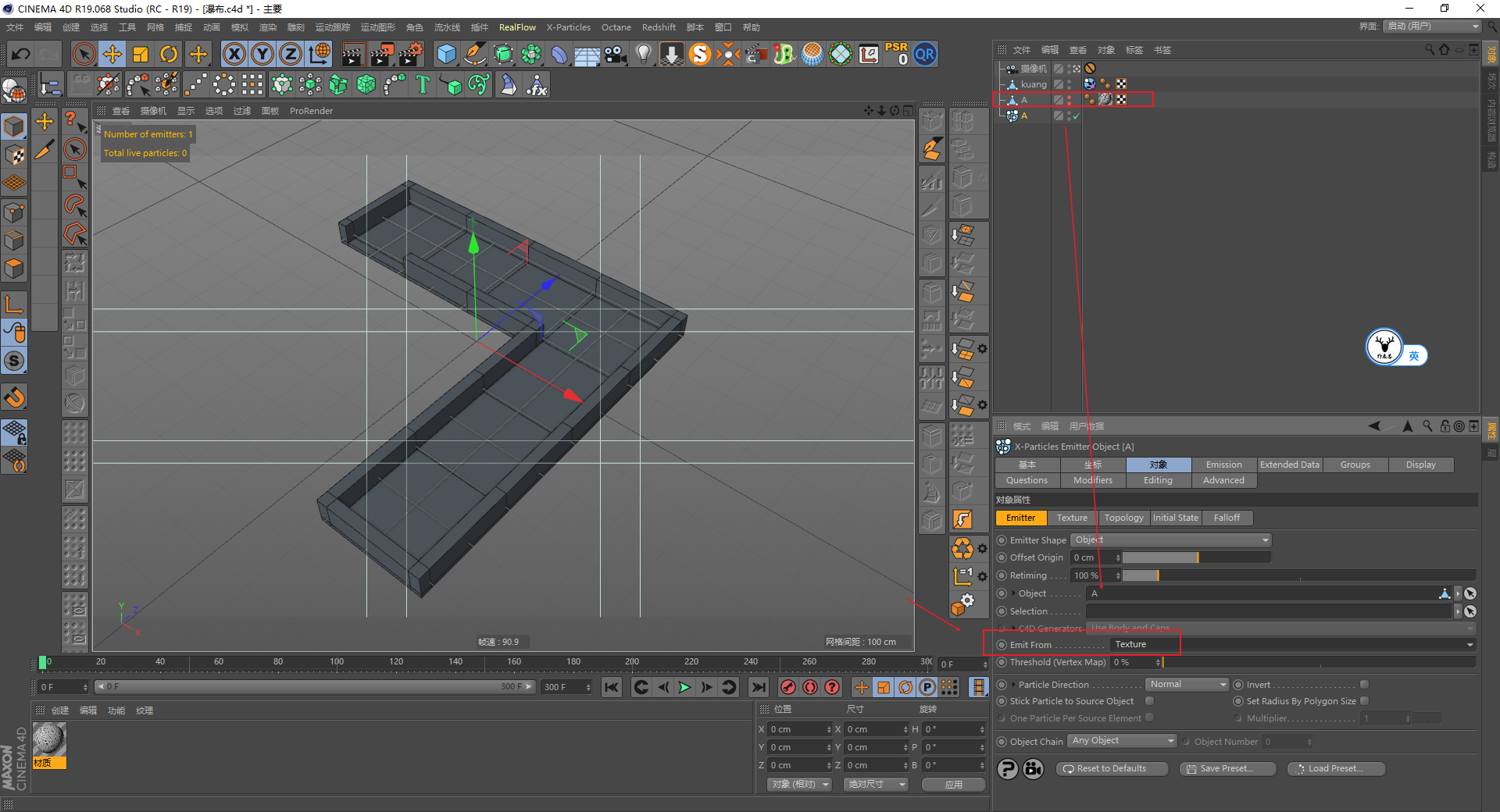This screenshot has width=1500, height=812.
Task: Open the Light bulb objects icon
Action: coord(644,54)
